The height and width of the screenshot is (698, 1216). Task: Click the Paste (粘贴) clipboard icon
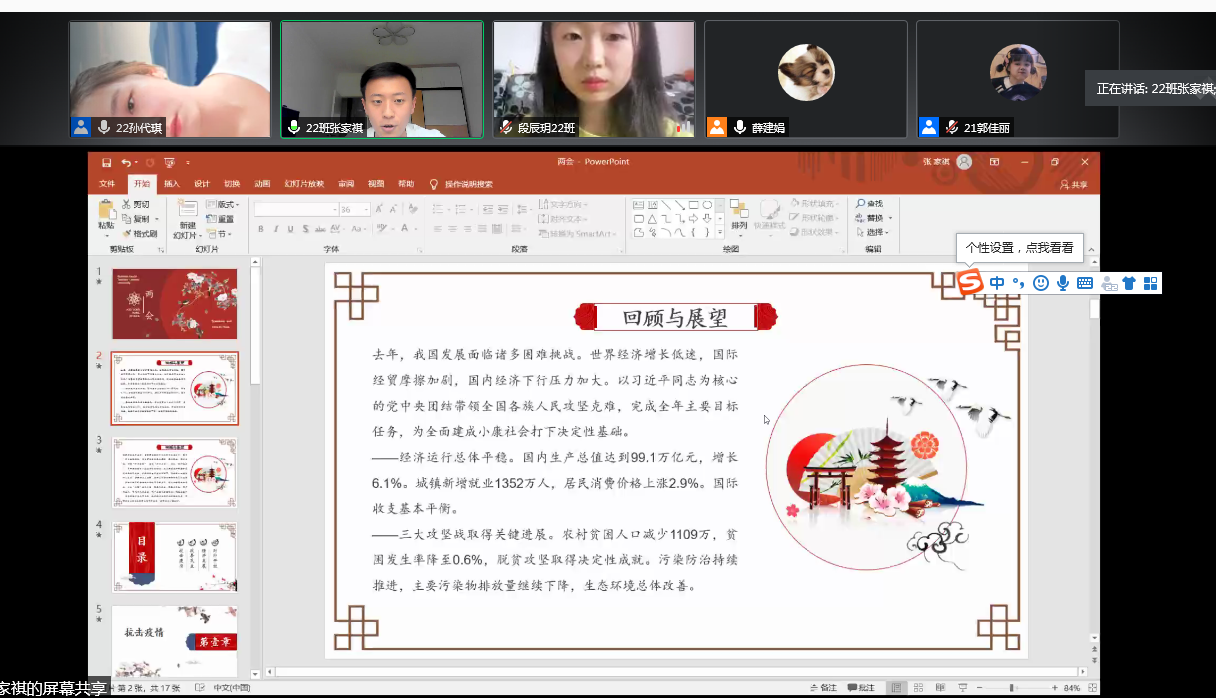pos(106,213)
